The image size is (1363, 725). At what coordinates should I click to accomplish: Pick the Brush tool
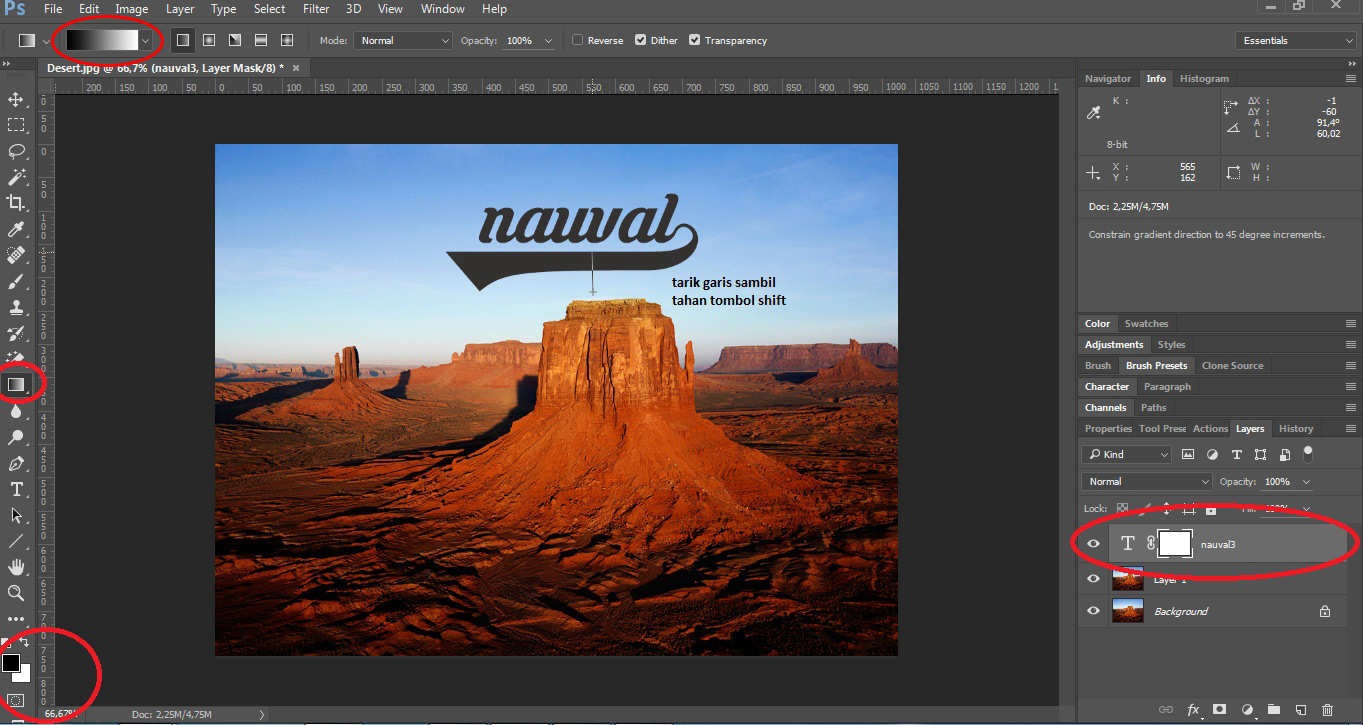pyautogui.click(x=16, y=282)
